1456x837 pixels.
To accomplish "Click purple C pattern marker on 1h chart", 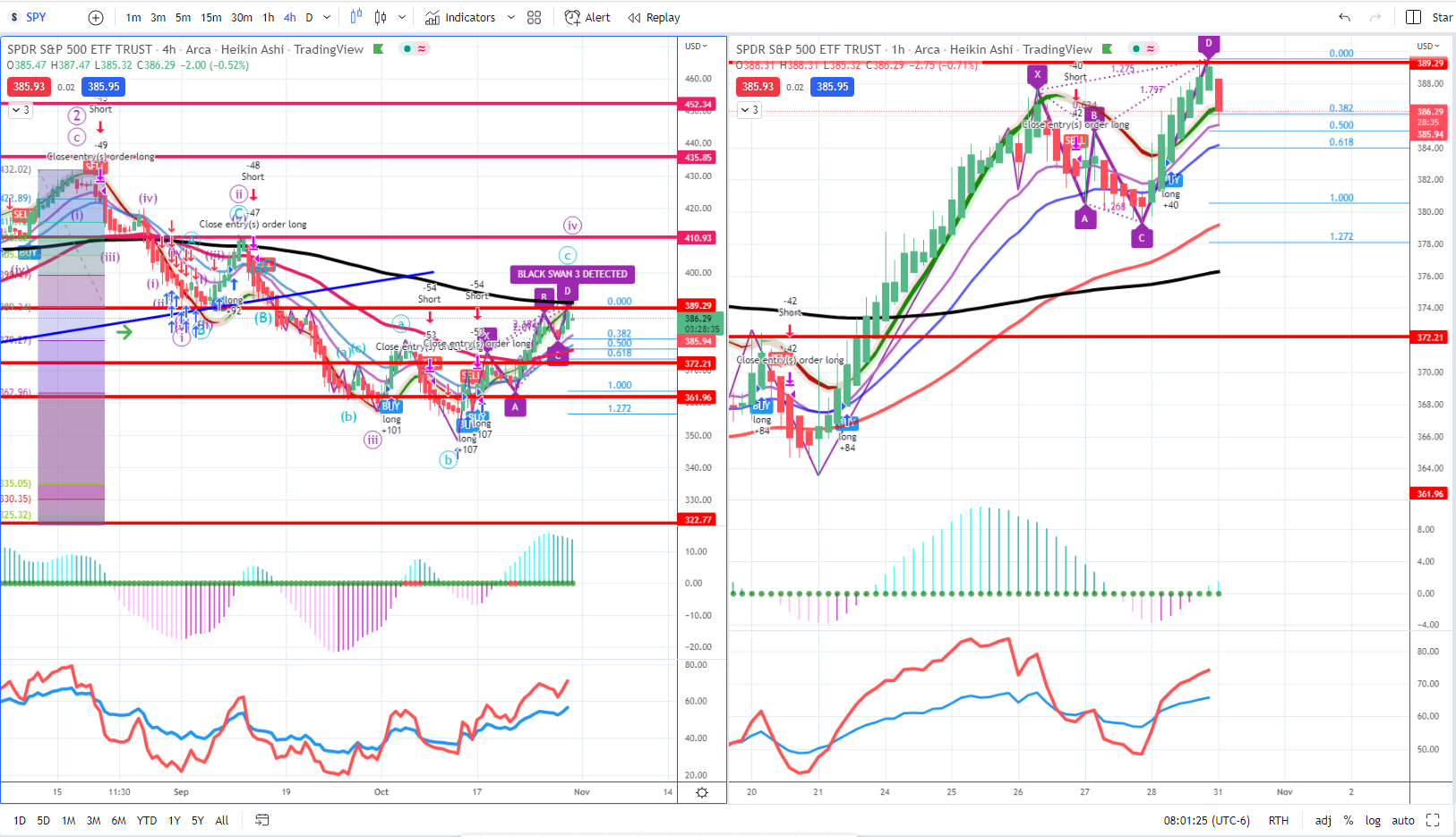I will click(x=1142, y=238).
